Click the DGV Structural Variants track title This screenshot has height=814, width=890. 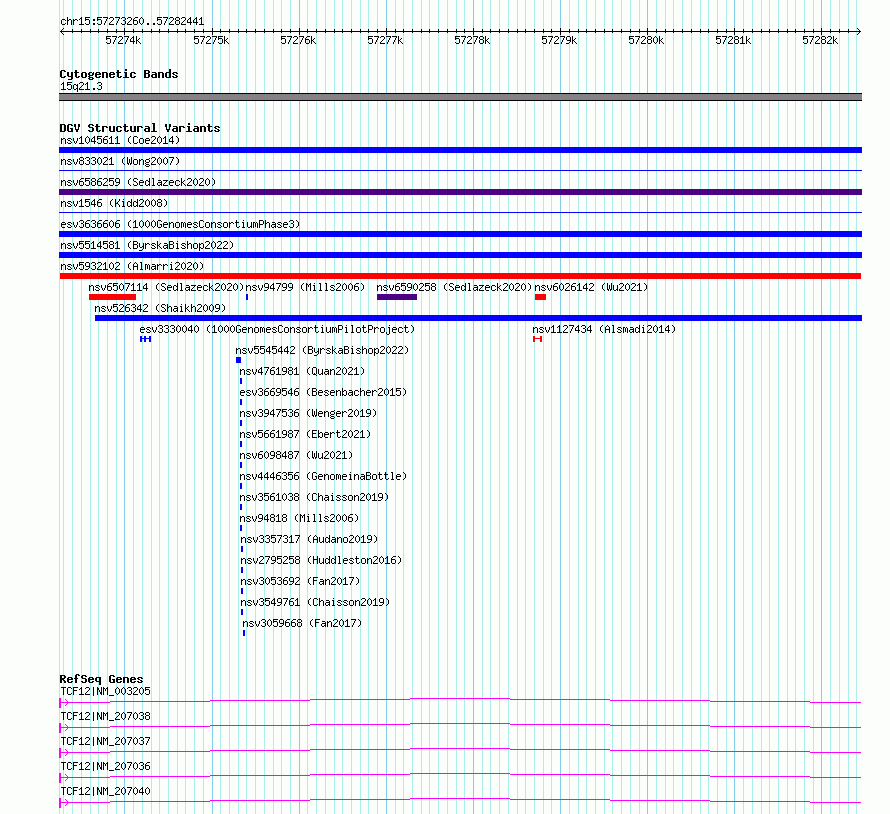pos(140,128)
